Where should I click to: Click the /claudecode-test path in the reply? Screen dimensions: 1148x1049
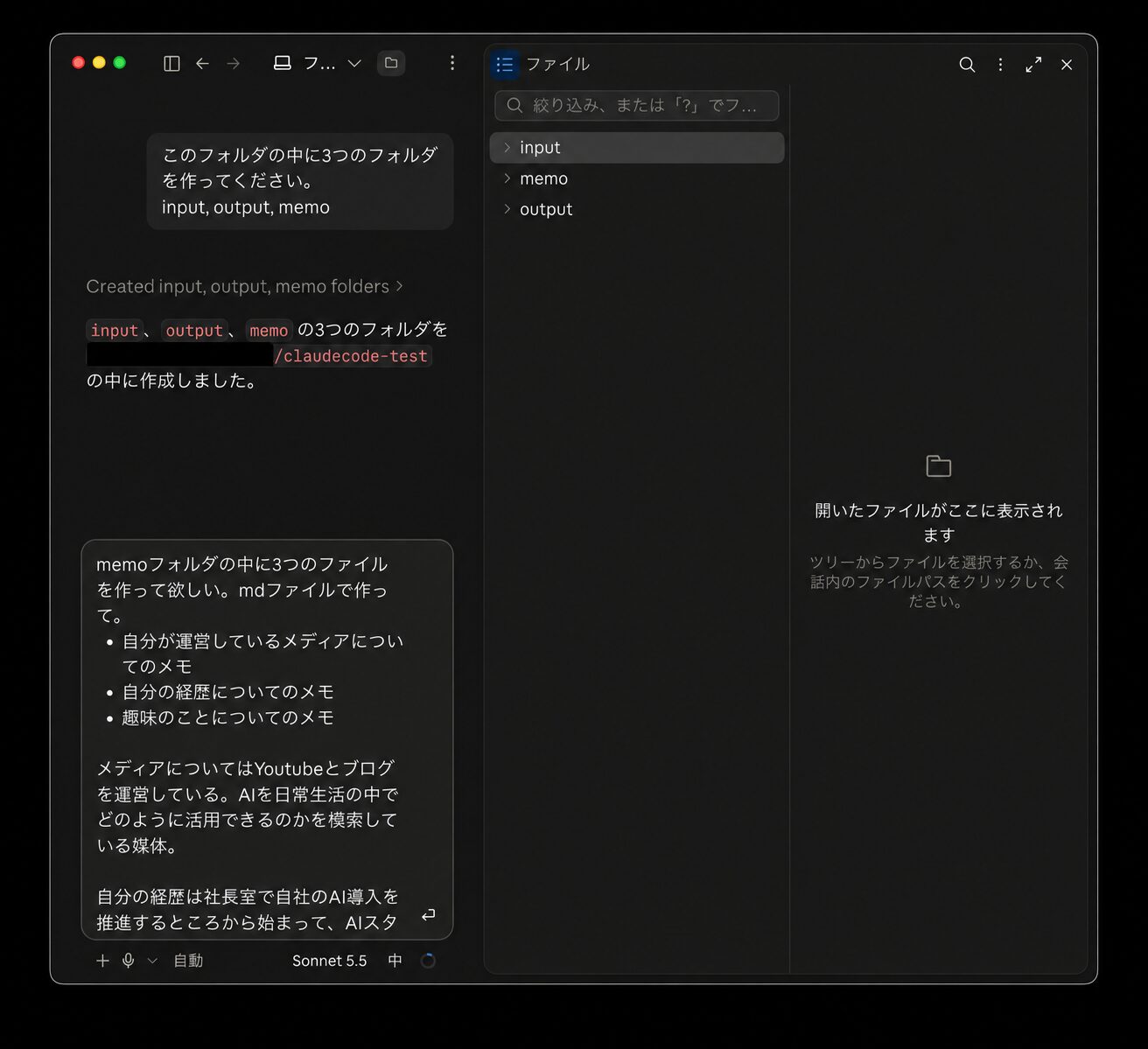352,355
